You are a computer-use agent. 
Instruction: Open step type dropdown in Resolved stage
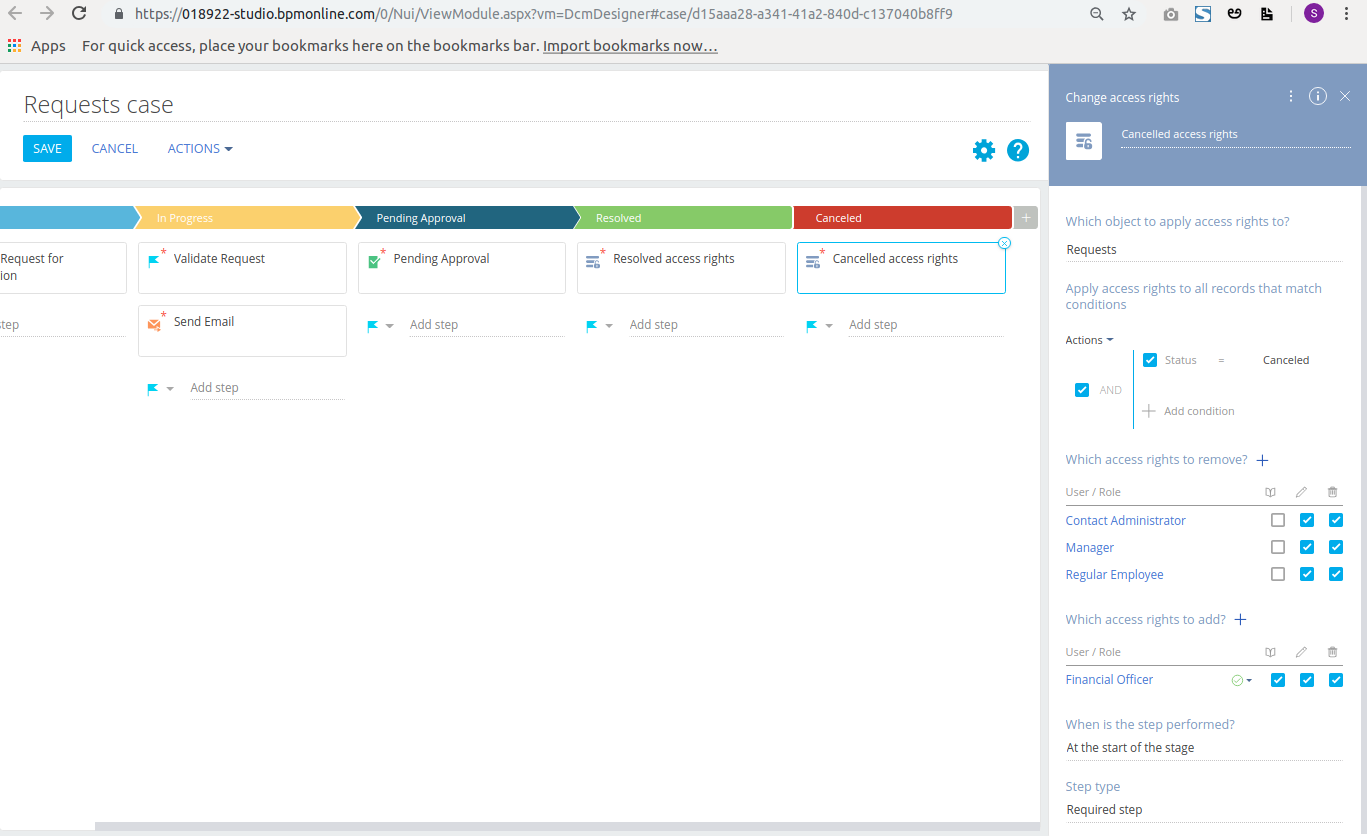click(600, 325)
